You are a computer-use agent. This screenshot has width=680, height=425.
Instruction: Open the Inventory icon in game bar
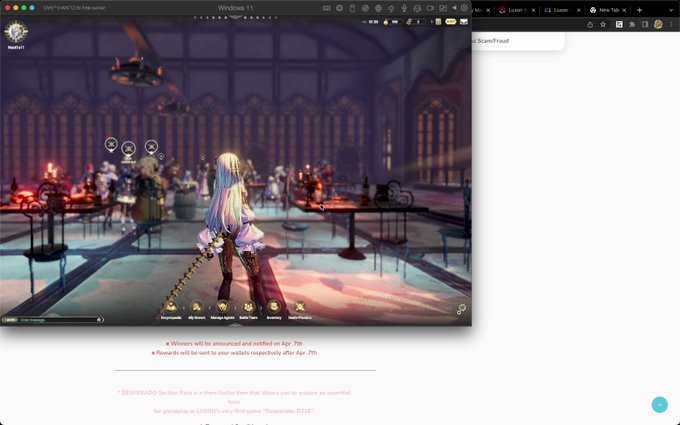274,307
